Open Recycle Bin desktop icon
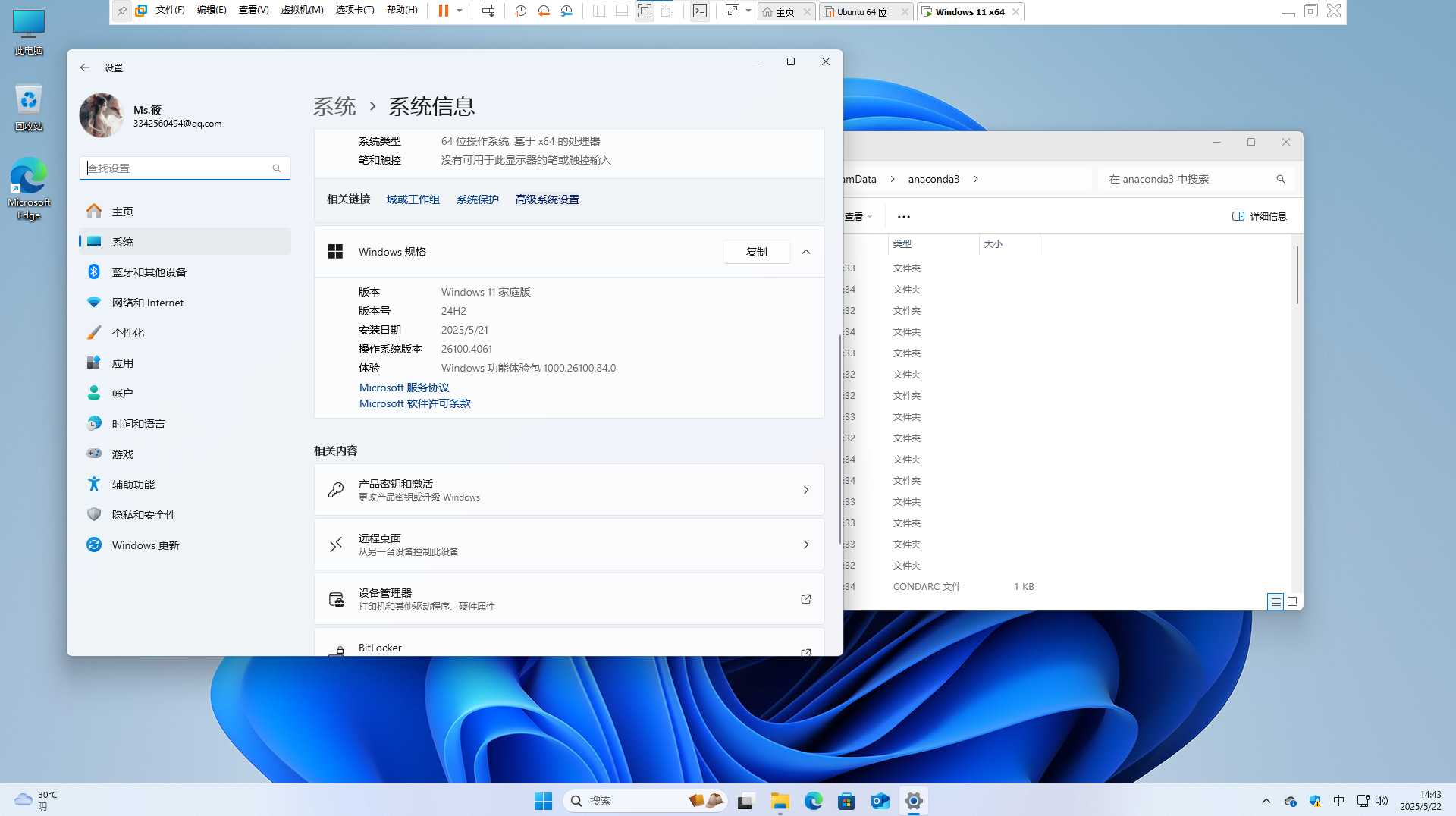1456x816 pixels. click(x=29, y=106)
